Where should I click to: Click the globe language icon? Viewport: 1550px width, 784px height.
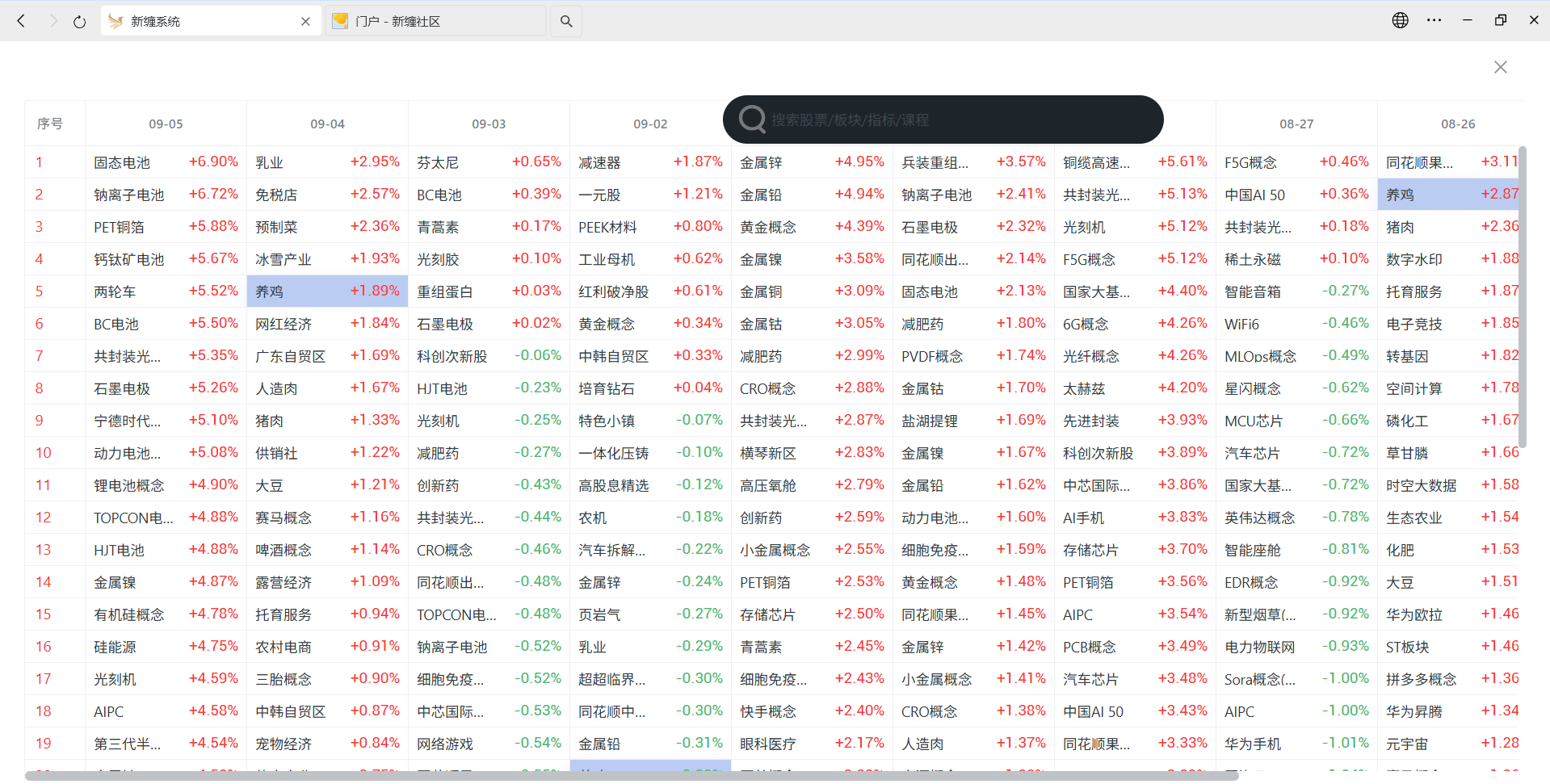point(1400,20)
